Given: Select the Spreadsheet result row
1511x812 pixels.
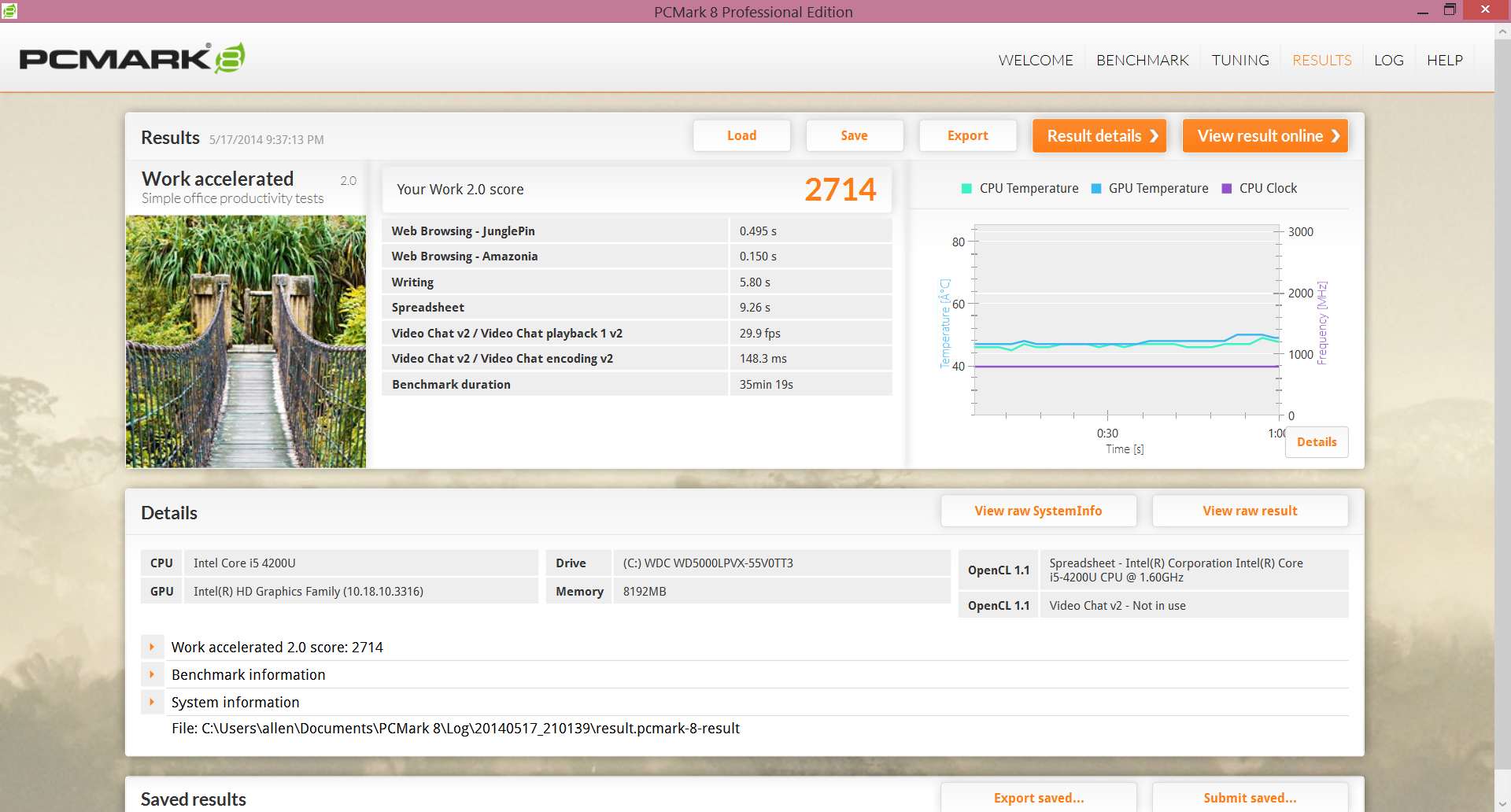Looking at the screenshot, I should pos(637,307).
